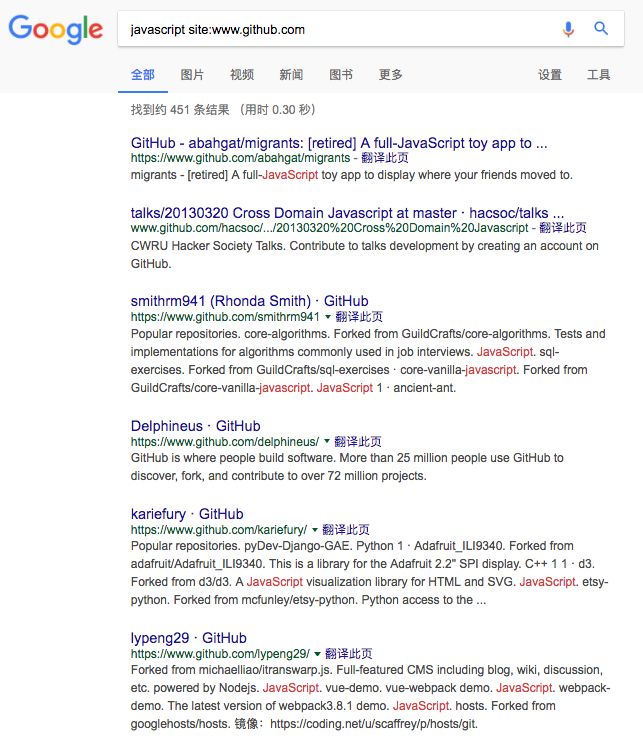The height and width of the screenshot is (740, 643).
Task: Click the result count text 找到约 451 条结果
Action: pos(180,110)
